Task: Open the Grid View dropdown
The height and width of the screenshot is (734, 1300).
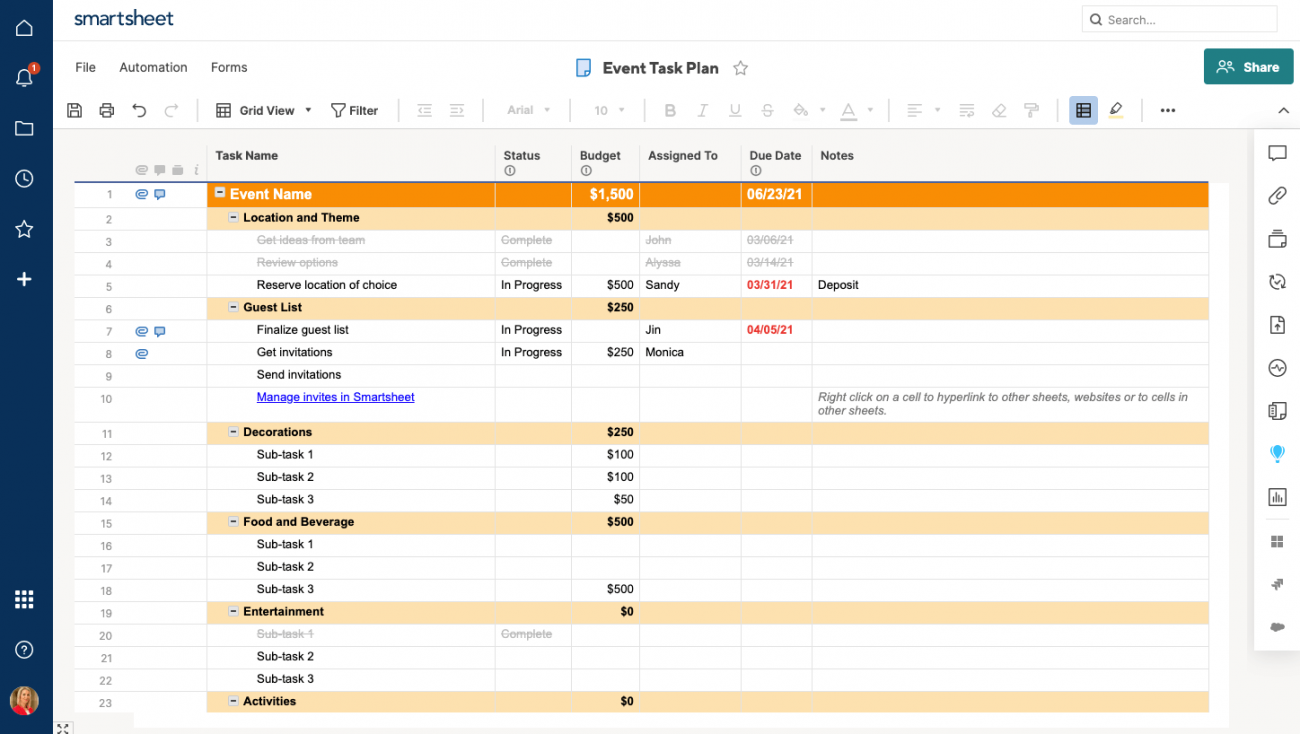Action: pyautogui.click(x=263, y=110)
